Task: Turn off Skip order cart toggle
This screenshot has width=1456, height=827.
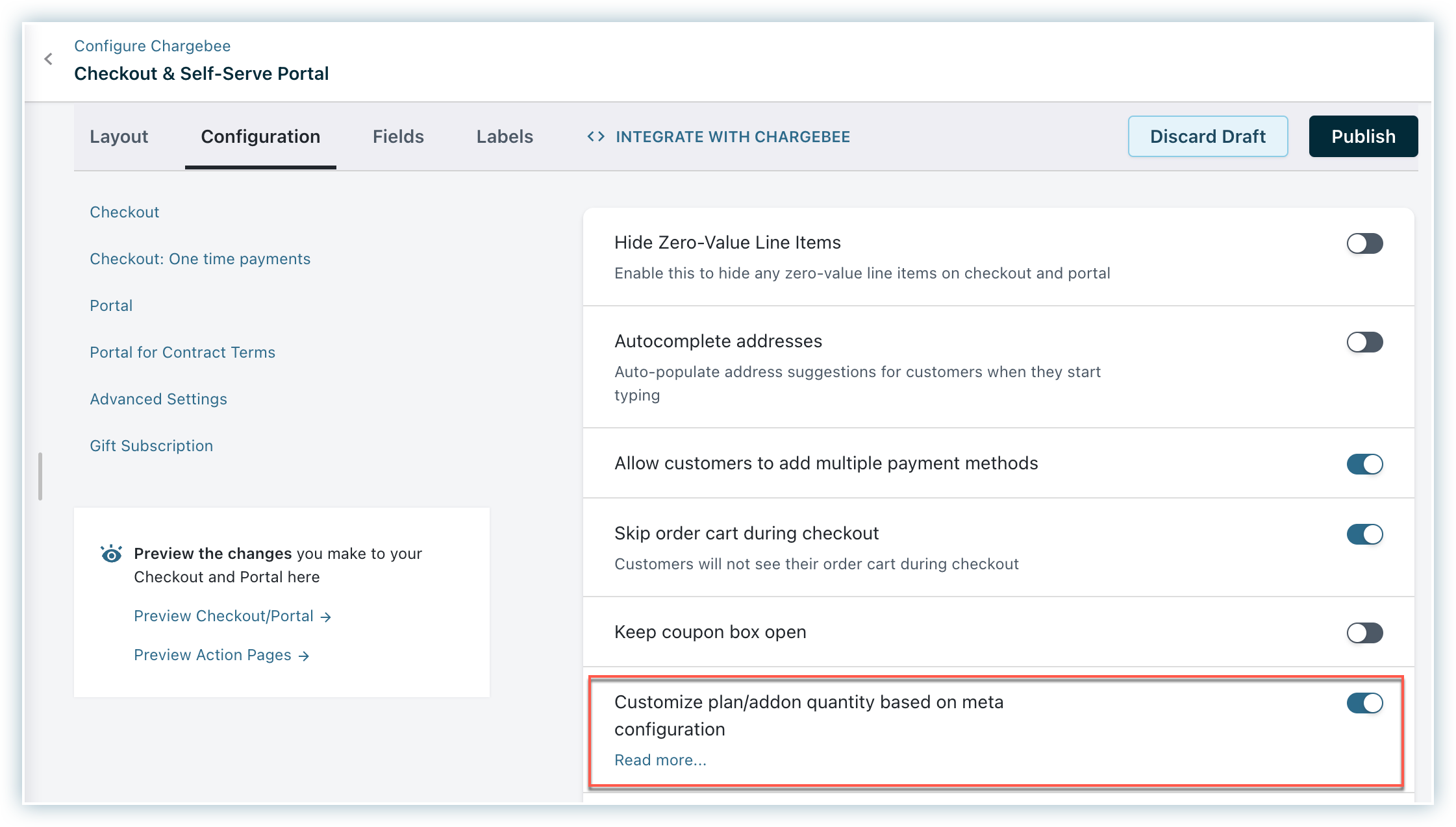Action: 1364,534
